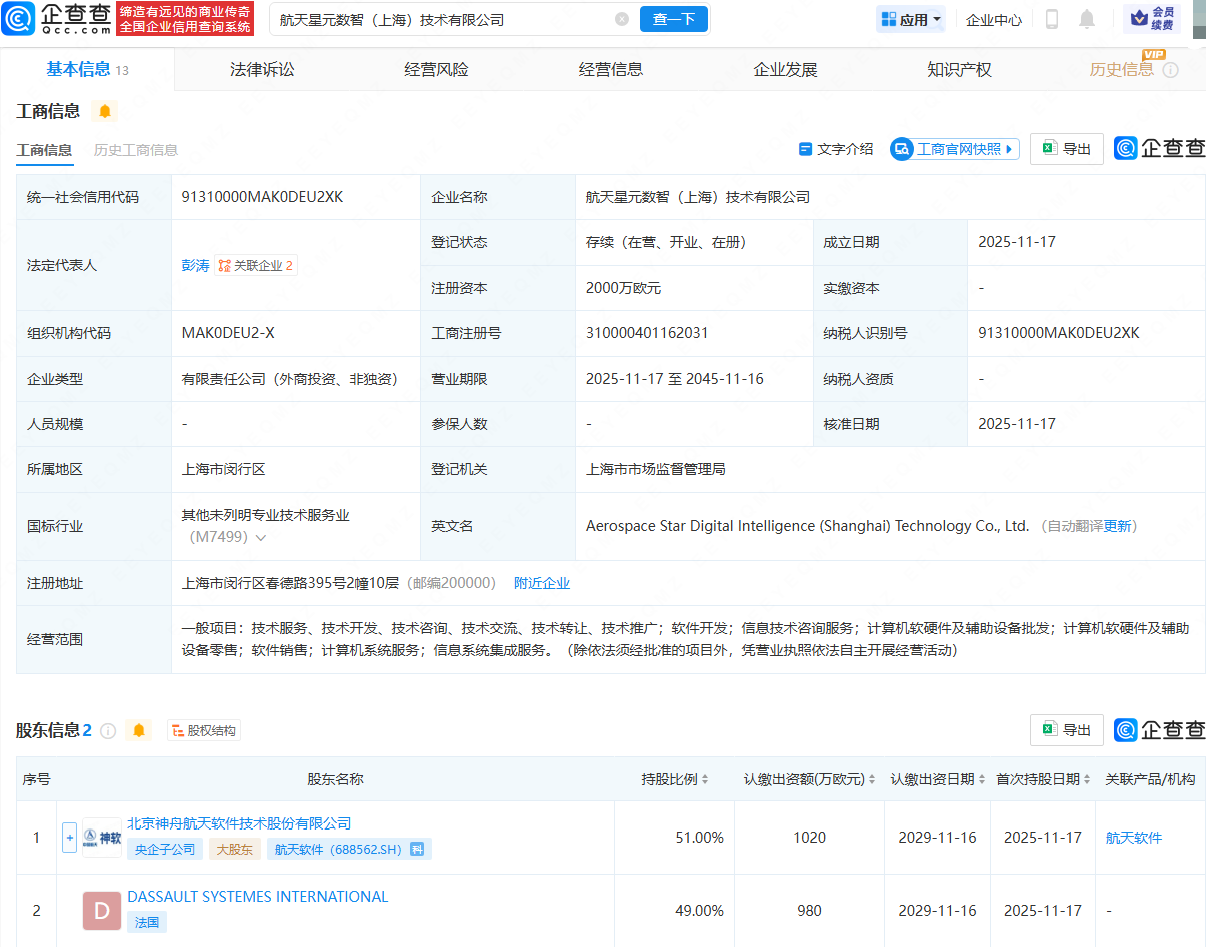Open the mobile phone app icon
Image resolution: width=1206 pixels, height=947 pixels.
click(x=1052, y=19)
